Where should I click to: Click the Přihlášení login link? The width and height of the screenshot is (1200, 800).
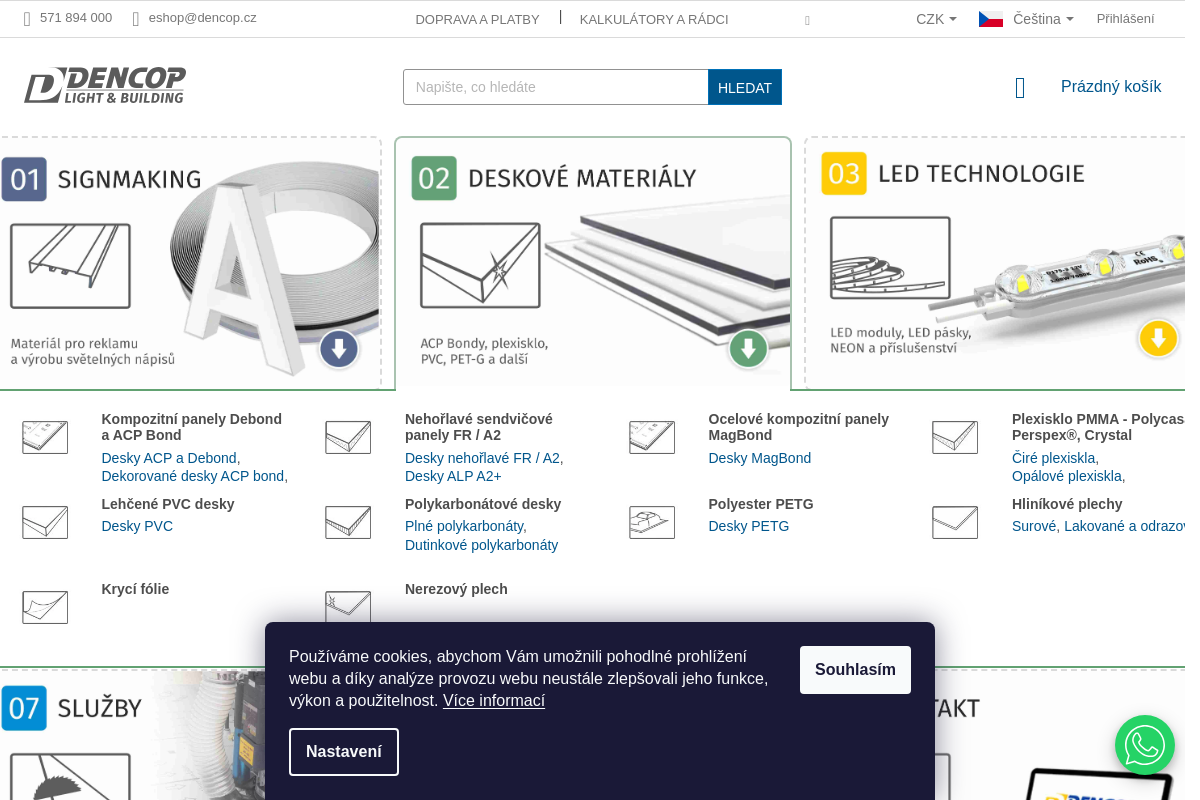[x=1125, y=19]
